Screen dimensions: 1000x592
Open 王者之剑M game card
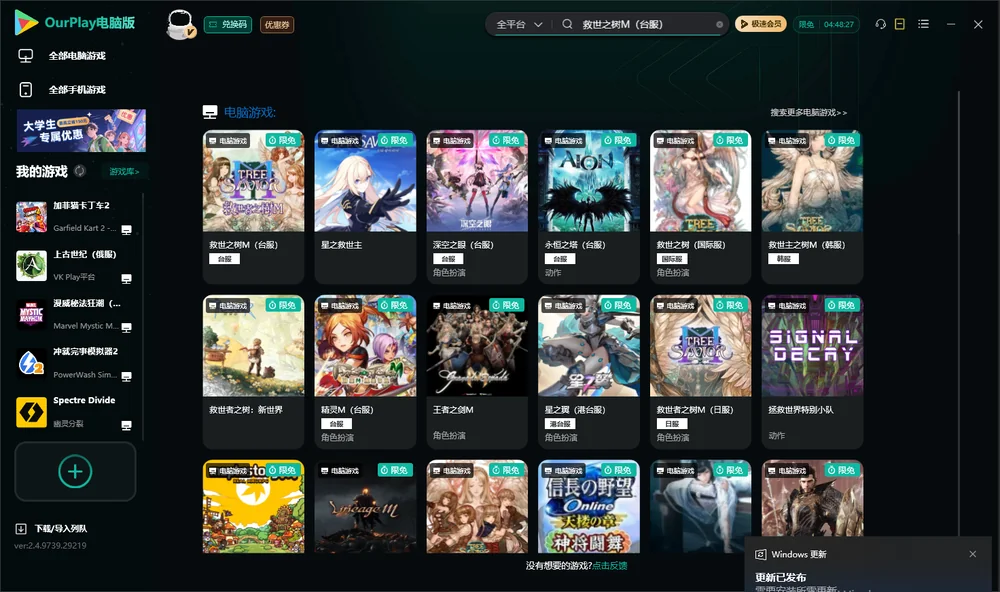pos(477,372)
